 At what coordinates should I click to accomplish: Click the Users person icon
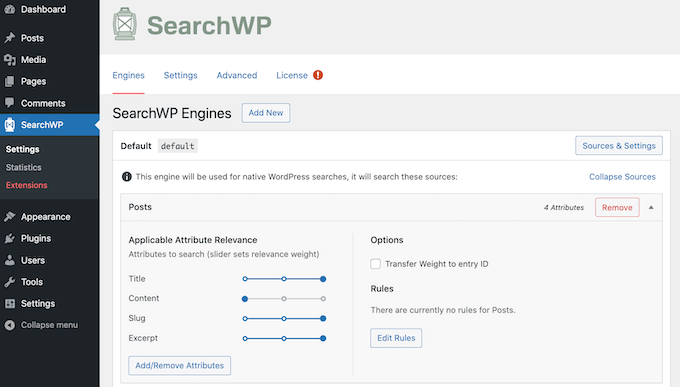(x=10, y=260)
